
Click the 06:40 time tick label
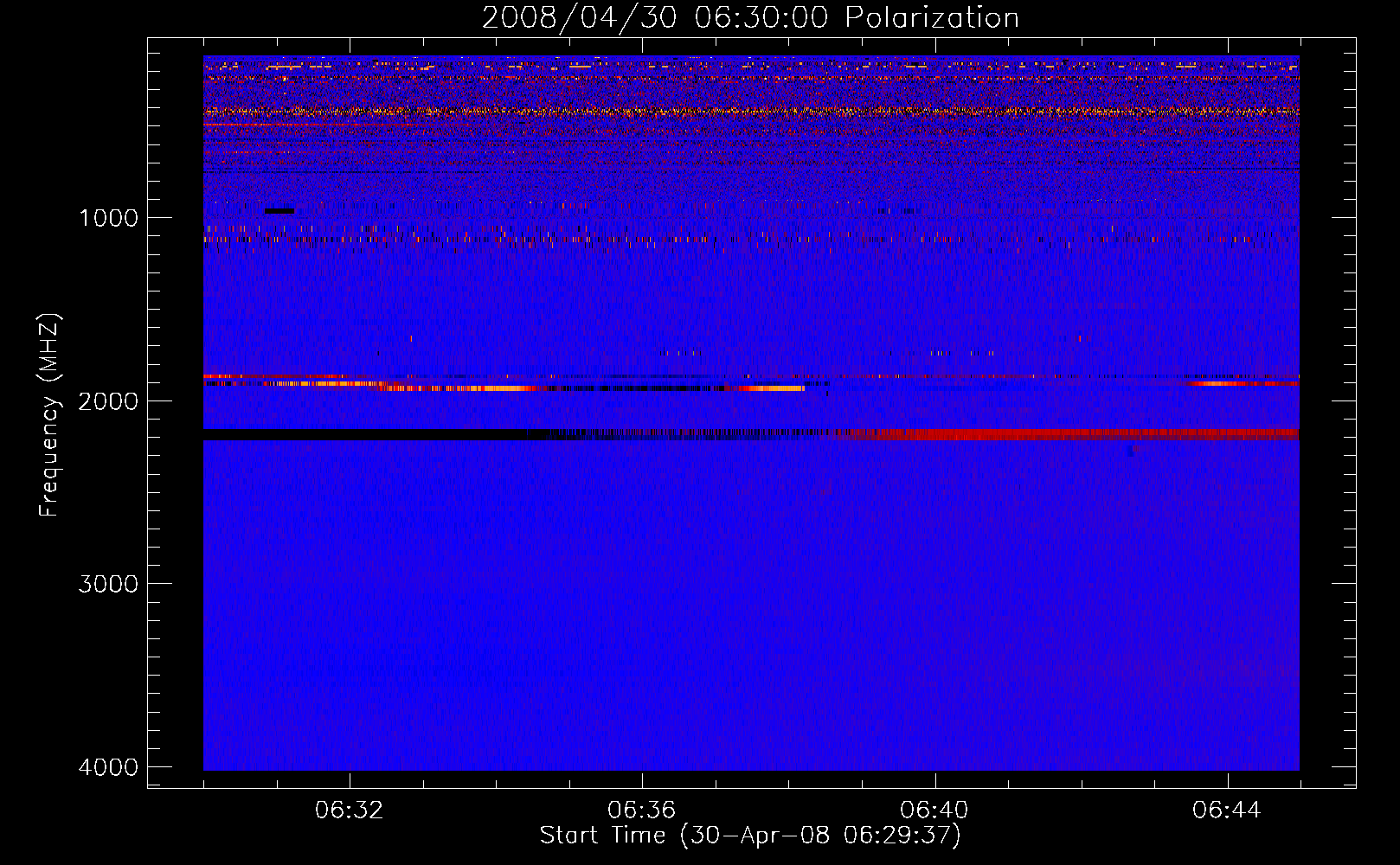point(934,811)
